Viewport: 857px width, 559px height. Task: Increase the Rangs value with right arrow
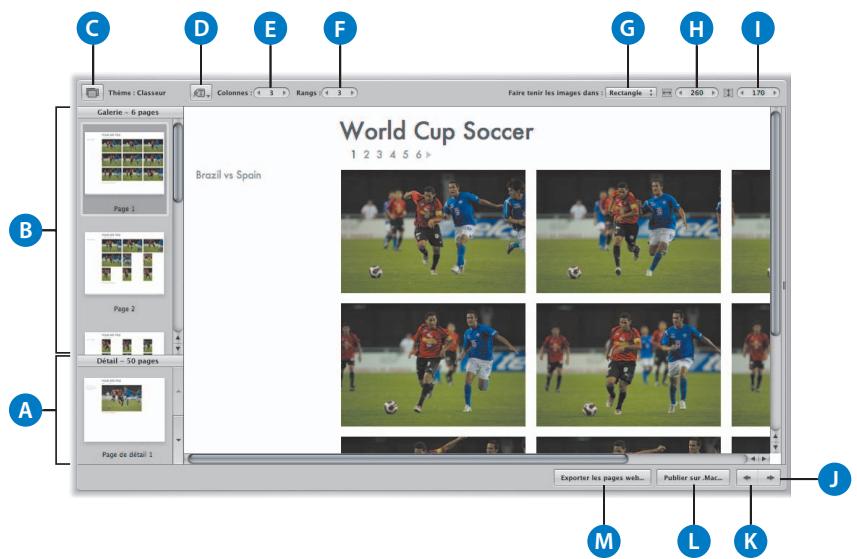click(x=351, y=93)
